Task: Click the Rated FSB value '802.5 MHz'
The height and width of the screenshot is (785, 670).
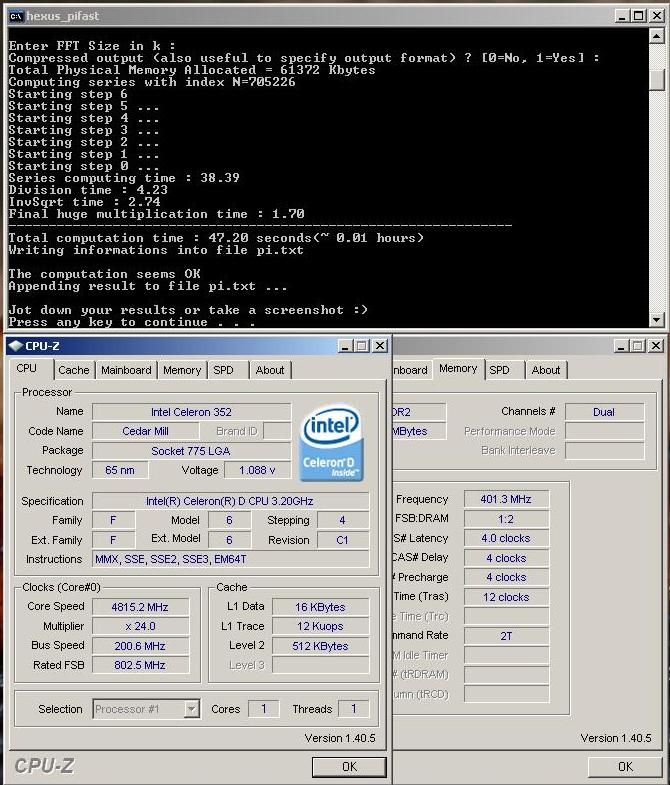Action: tap(140, 665)
